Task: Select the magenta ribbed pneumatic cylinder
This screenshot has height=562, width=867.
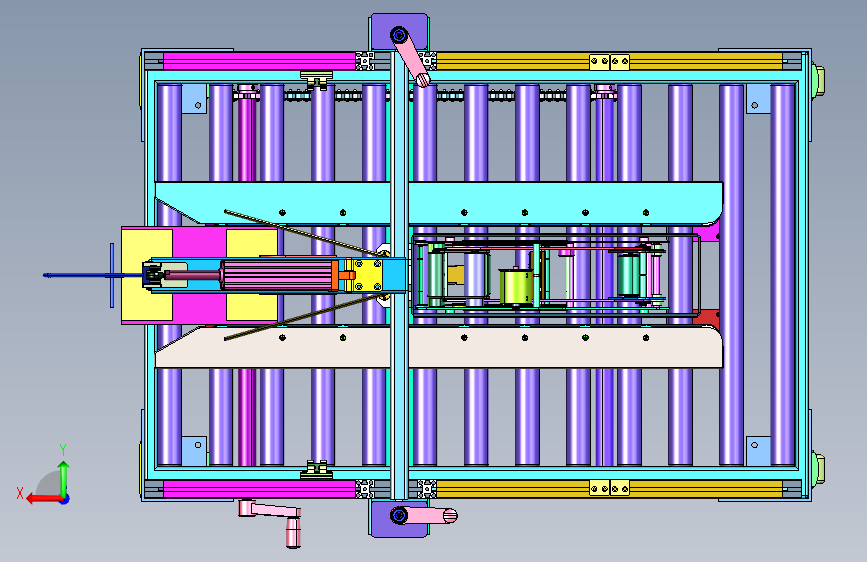Action: click(x=276, y=275)
